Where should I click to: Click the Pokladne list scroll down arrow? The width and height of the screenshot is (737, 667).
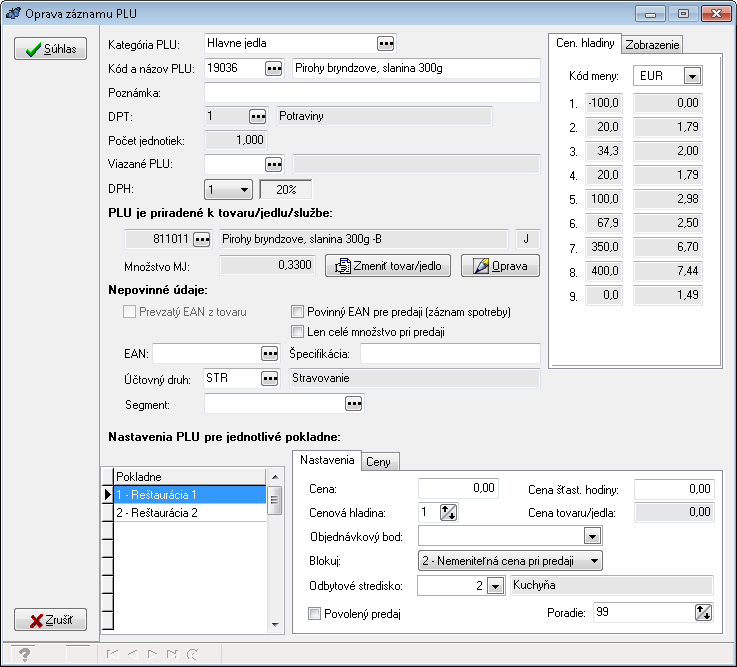pyautogui.click(x=275, y=625)
